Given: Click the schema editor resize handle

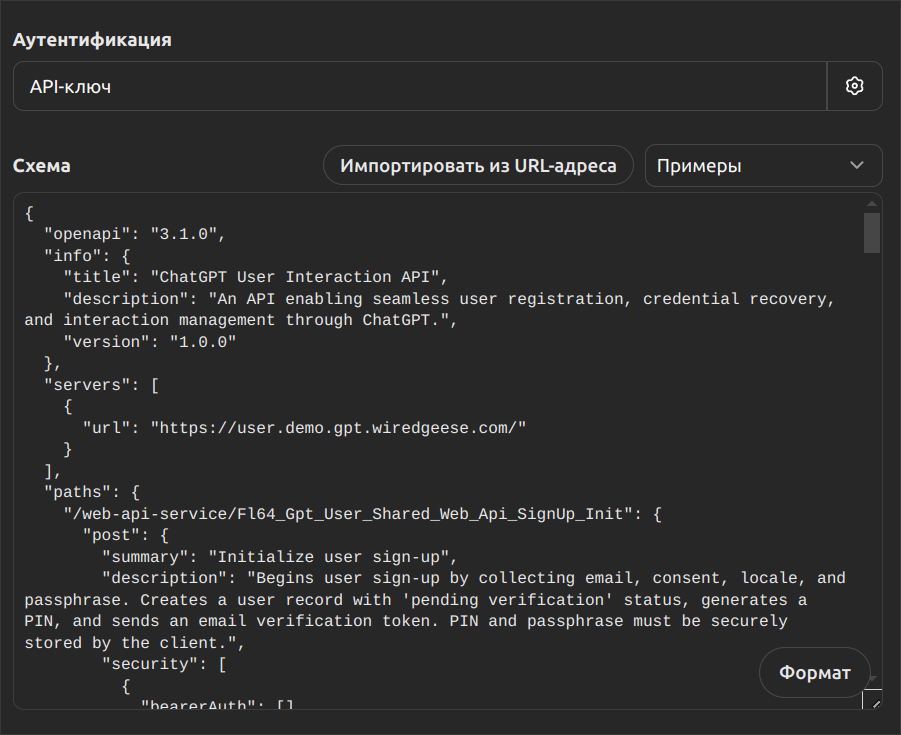Looking at the screenshot, I should [x=873, y=702].
